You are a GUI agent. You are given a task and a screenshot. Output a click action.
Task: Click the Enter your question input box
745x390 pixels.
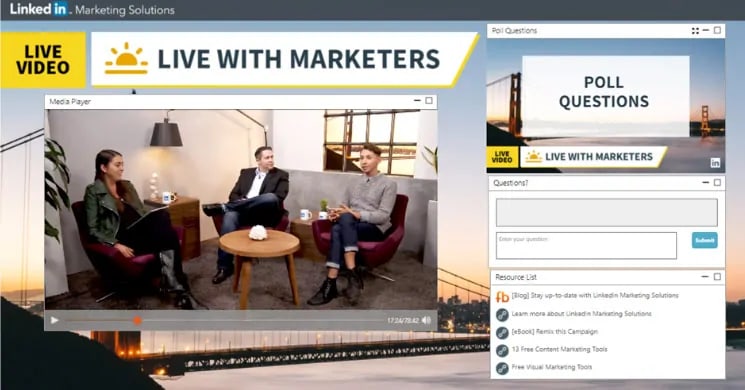click(586, 246)
